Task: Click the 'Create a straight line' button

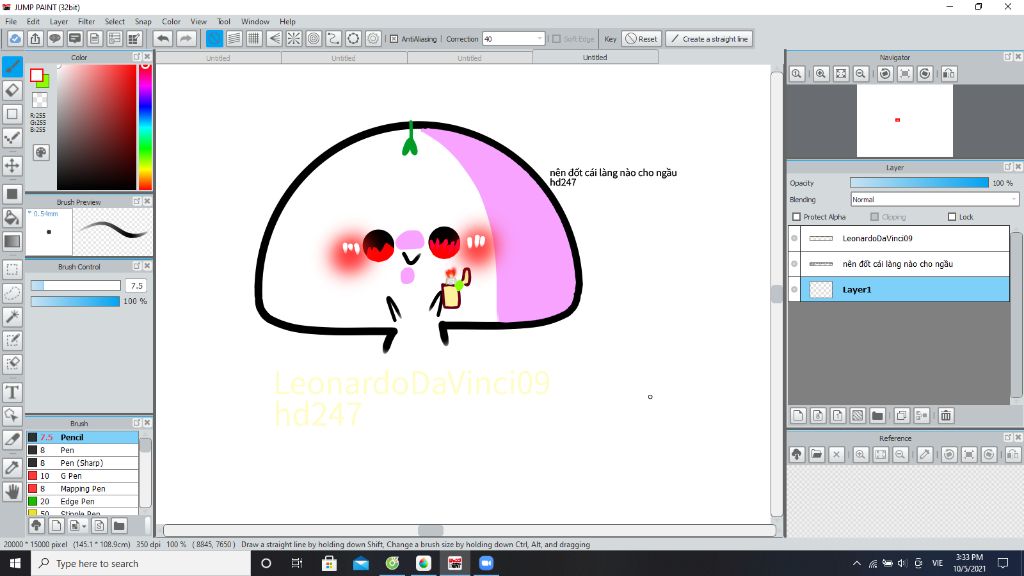Action: click(709, 39)
